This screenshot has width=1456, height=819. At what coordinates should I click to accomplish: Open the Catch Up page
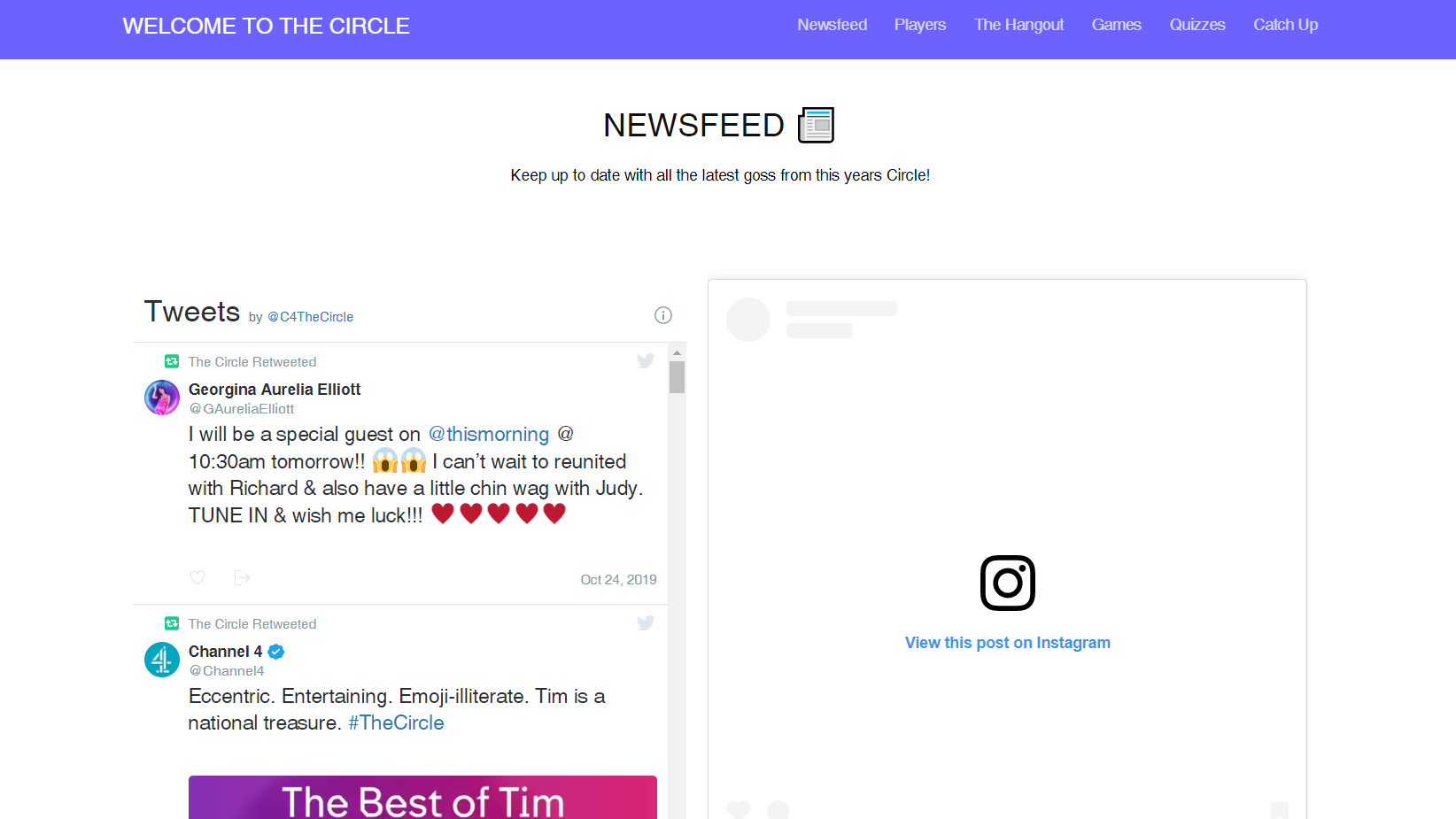[1285, 25]
